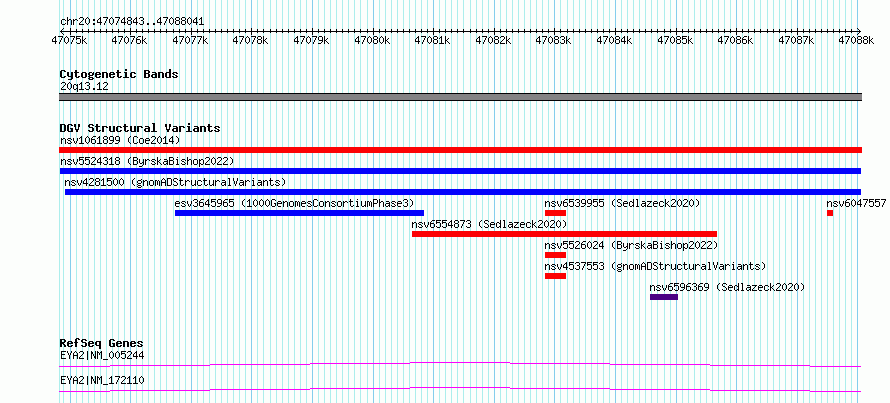The width and height of the screenshot is (890, 403).
Task: Click the Cytogenetic Bands track title
Action: pos(119,74)
